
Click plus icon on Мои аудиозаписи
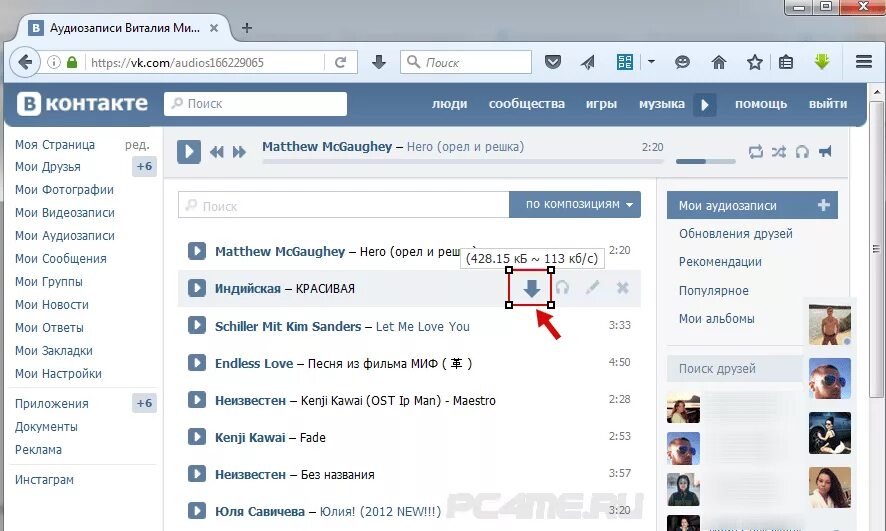(824, 205)
